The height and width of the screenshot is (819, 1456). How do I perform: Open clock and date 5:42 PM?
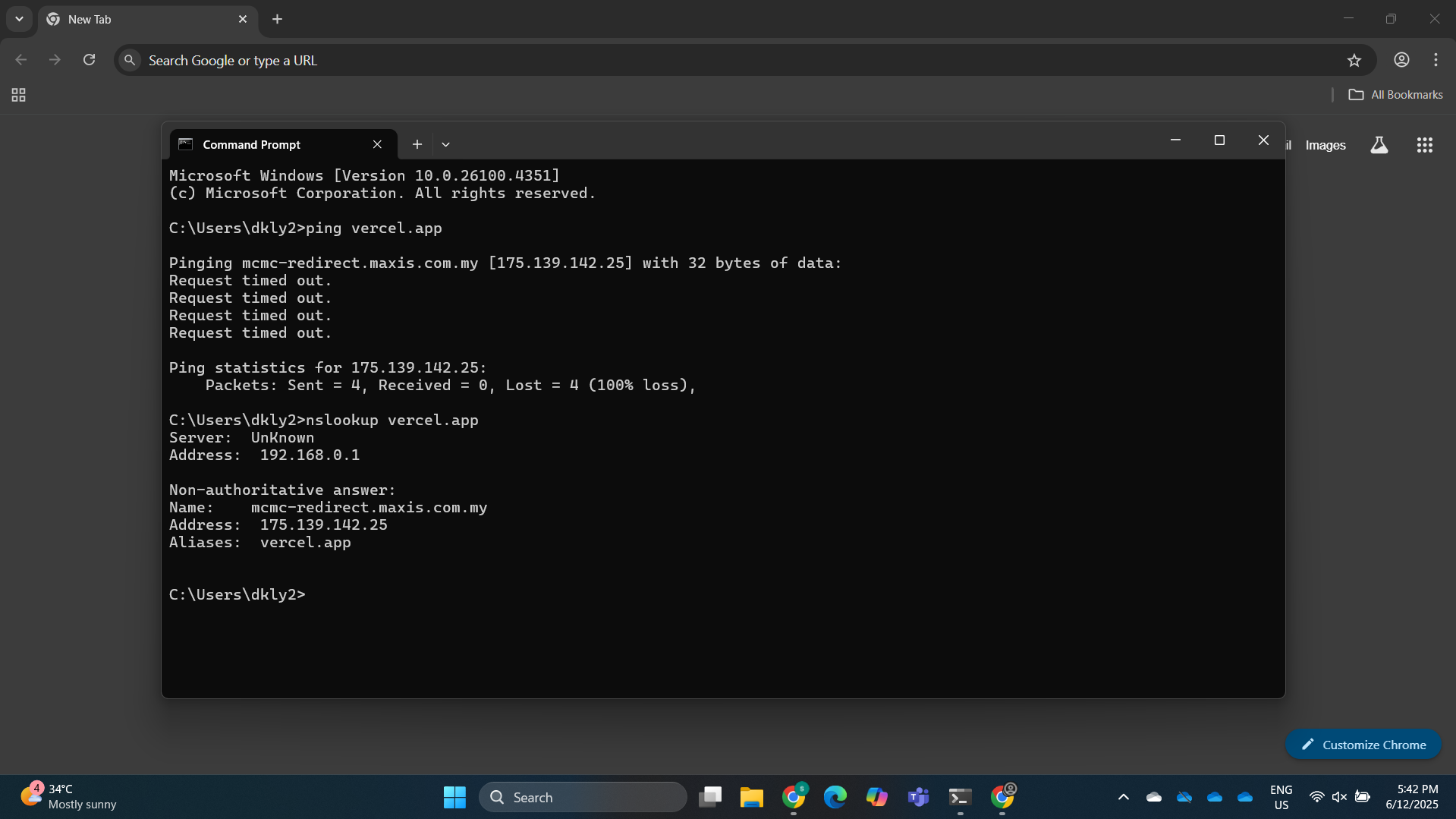[x=1412, y=797]
